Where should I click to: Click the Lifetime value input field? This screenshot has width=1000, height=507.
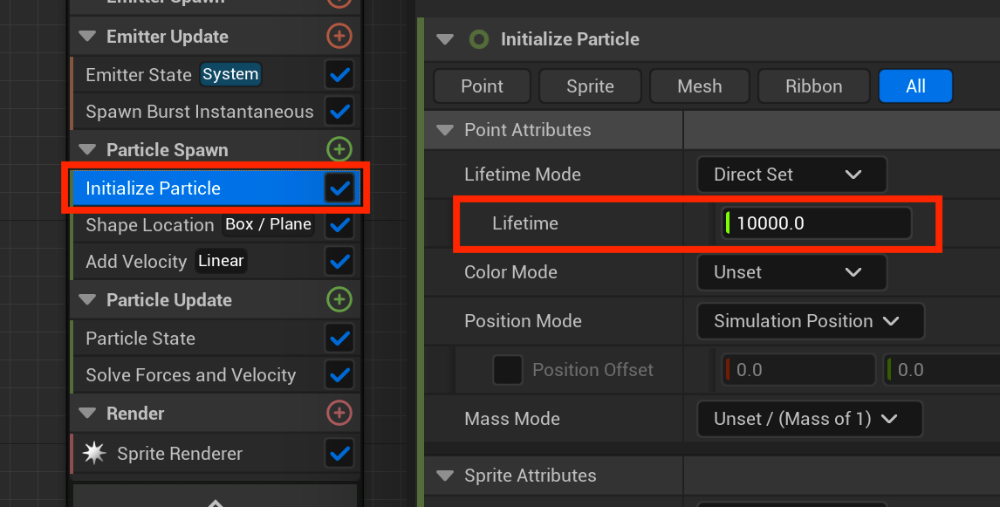(816, 223)
